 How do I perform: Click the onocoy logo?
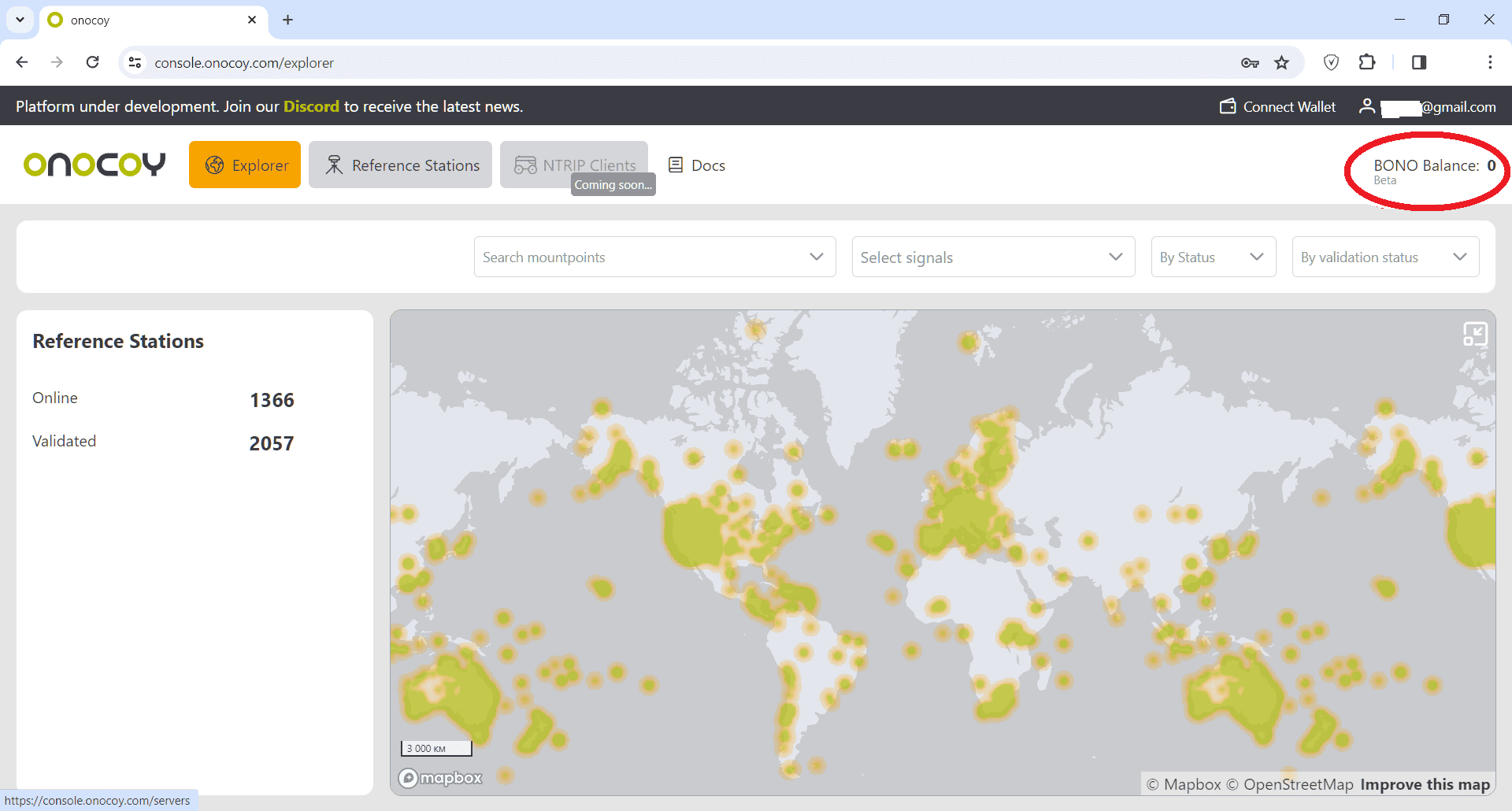point(94,164)
